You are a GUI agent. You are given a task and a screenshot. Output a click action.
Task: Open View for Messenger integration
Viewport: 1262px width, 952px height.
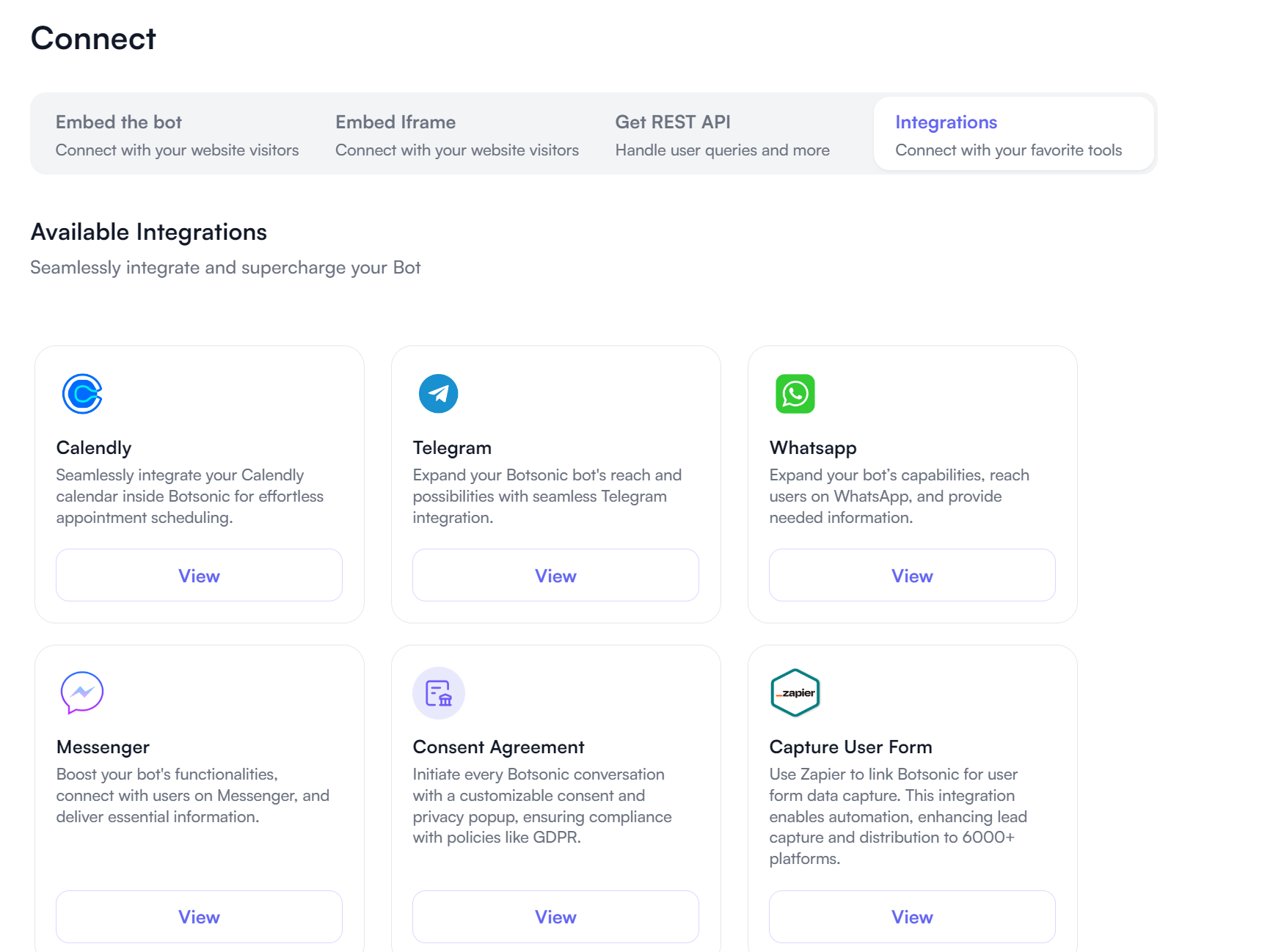tap(199, 917)
